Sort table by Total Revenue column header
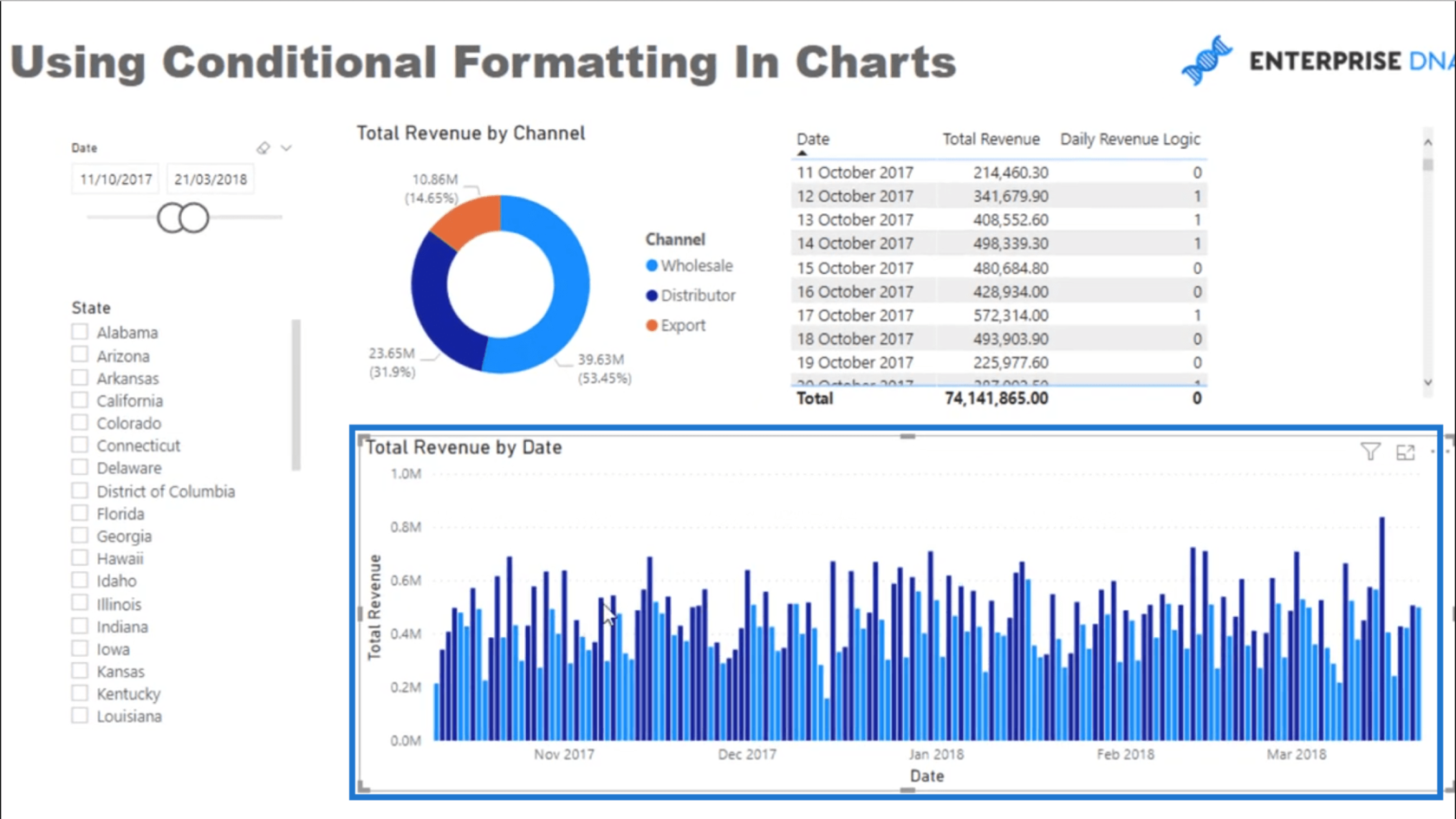The height and width of the screenshot is (819, 1456). coord(991,139)
